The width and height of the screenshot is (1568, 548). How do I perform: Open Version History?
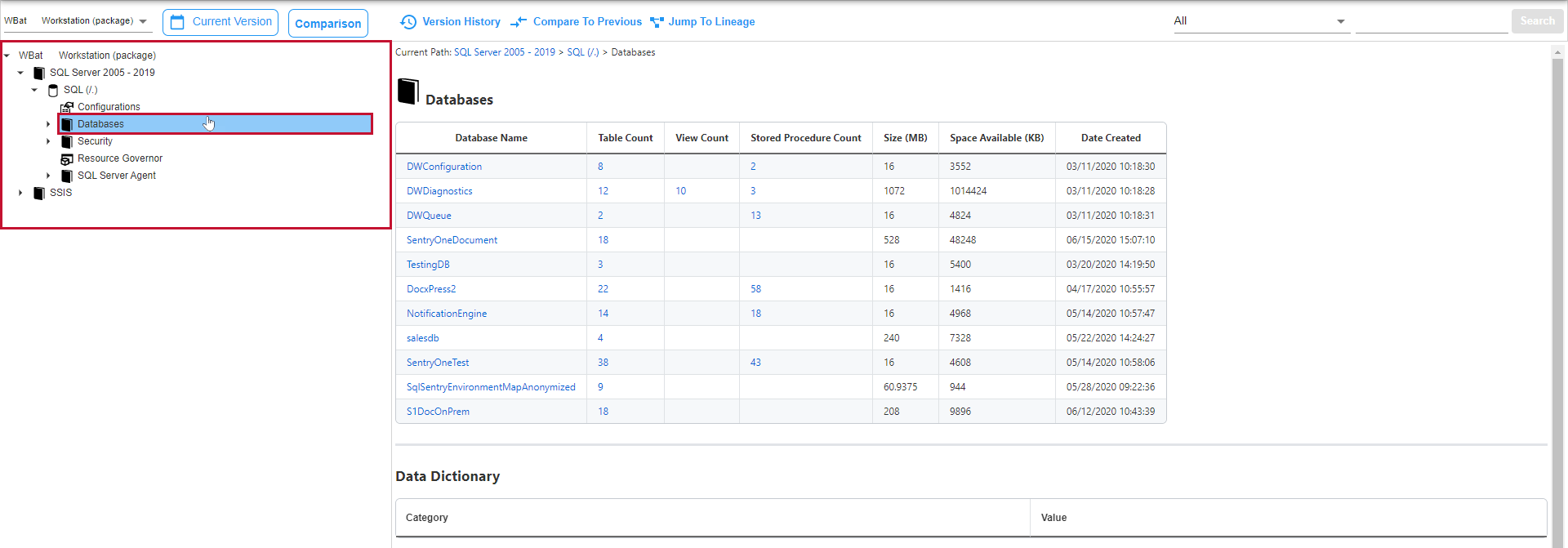click(x=450, y=22)
